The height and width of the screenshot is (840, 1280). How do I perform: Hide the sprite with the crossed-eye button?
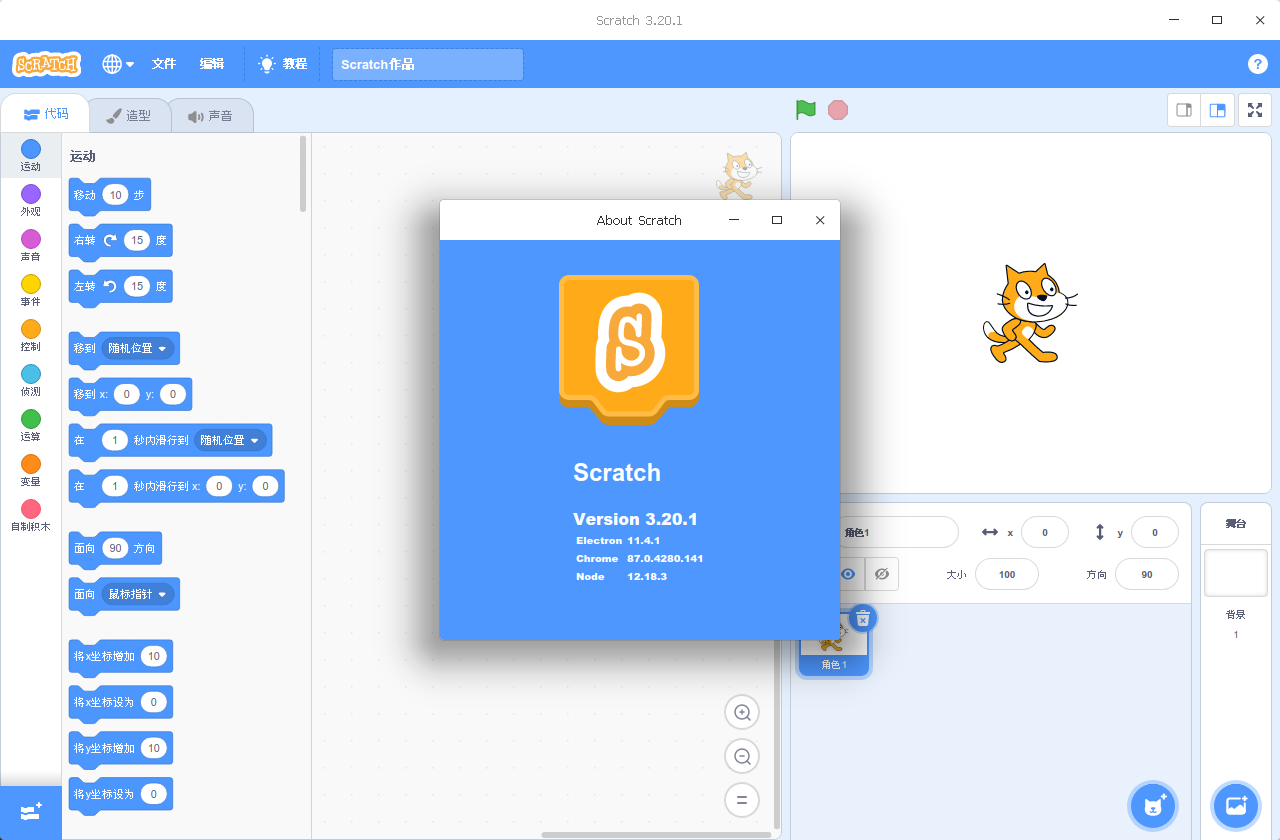[x=881, y=574]
